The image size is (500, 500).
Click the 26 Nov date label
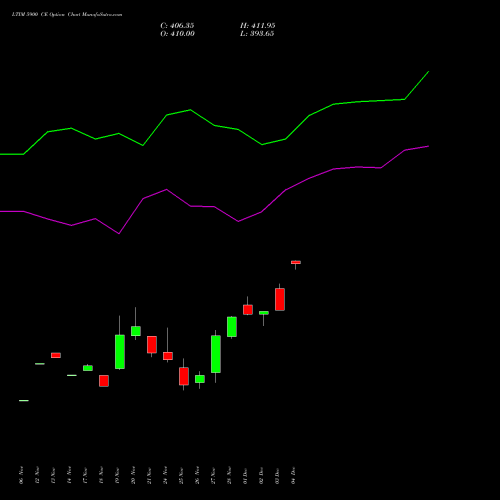pos(197,475)
